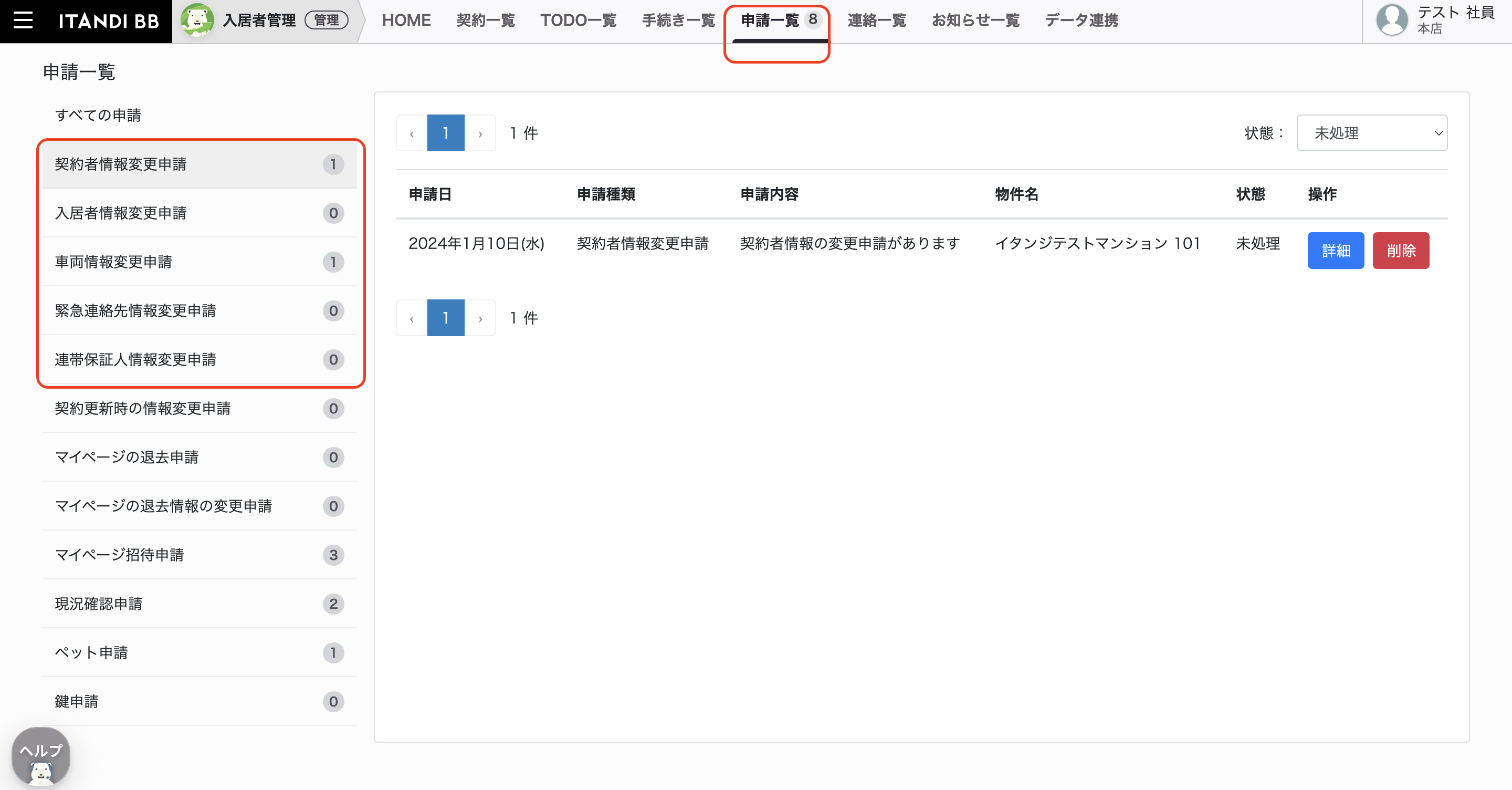Viewport: 1512px width, 790px height.
Task: Switch to the TODO一覧 tab
Action: pos(578,20)
